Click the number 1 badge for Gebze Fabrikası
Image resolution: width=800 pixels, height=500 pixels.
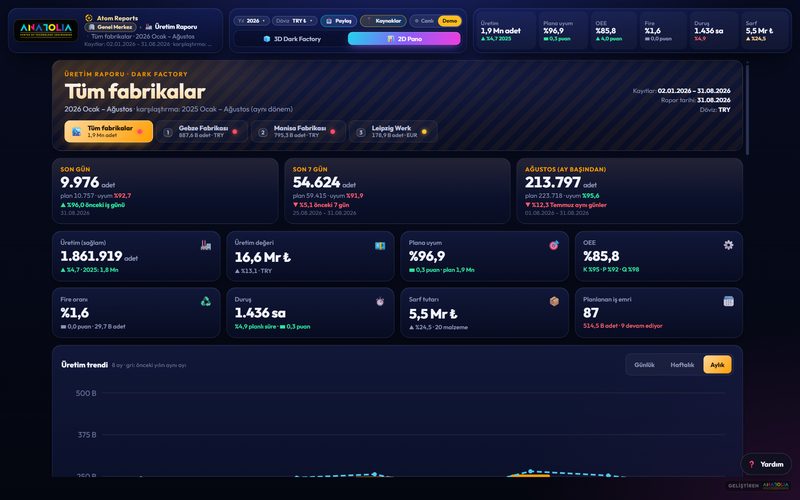click(x=168, y=132)
